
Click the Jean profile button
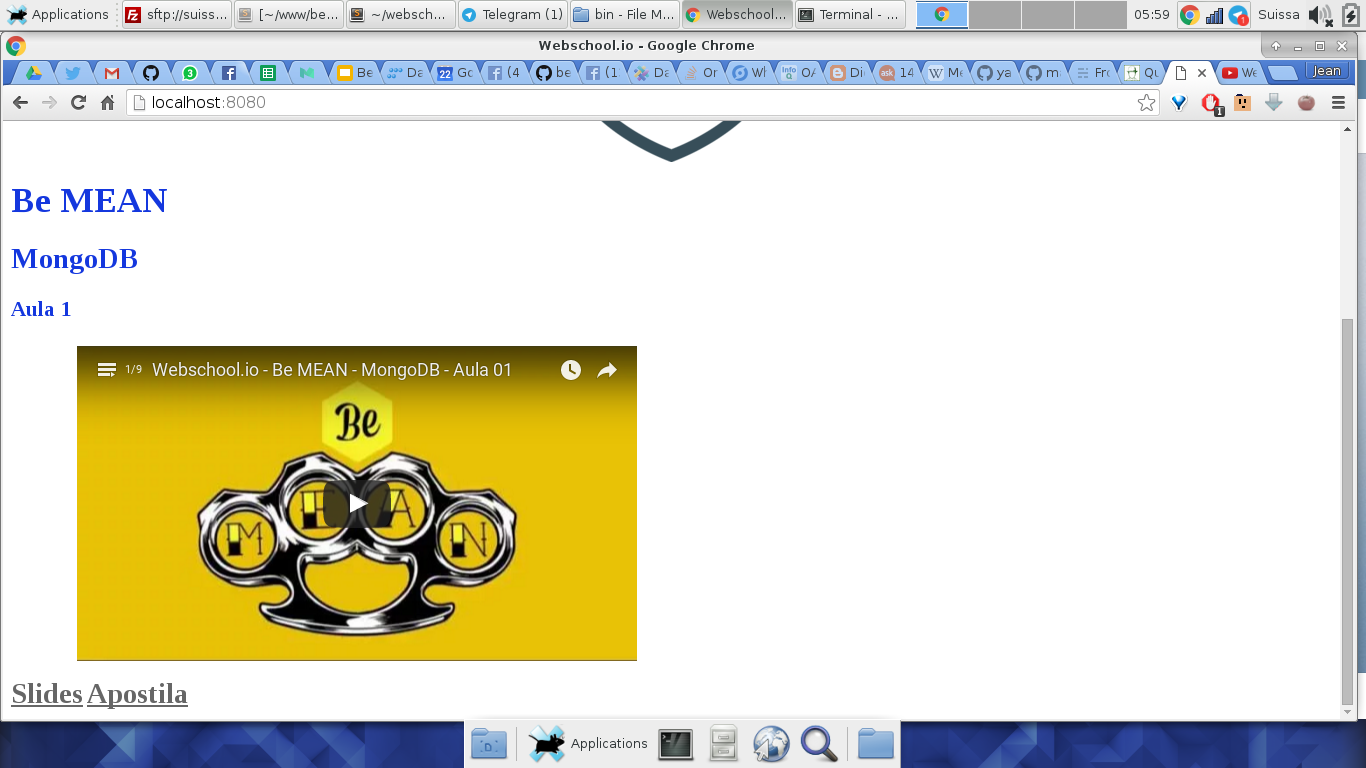coord(1327,71)
